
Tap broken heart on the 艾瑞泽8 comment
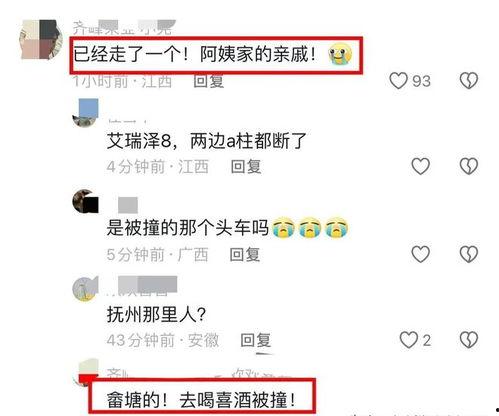469,166
